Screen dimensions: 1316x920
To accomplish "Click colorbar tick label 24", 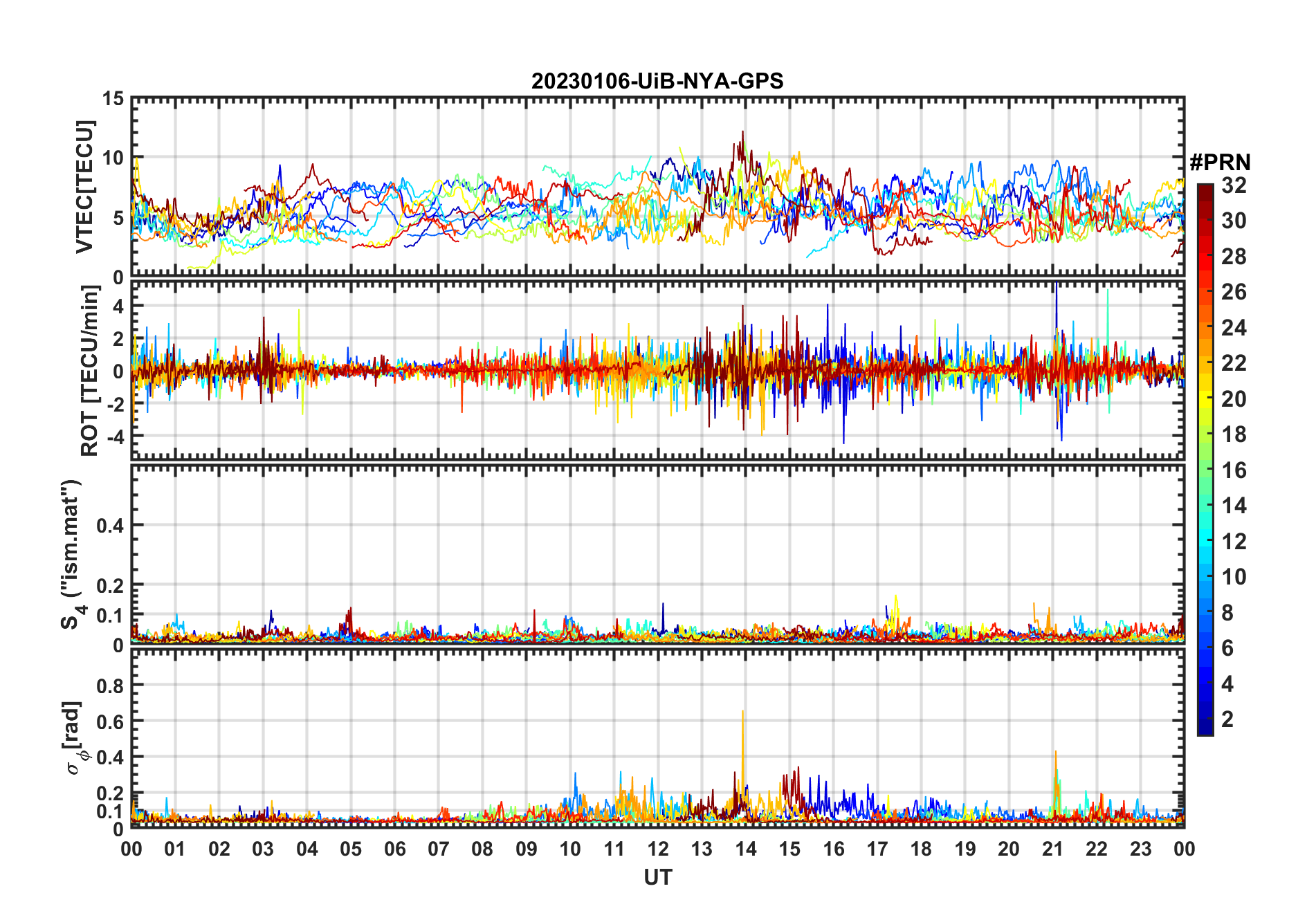I will coord(1234,327).
